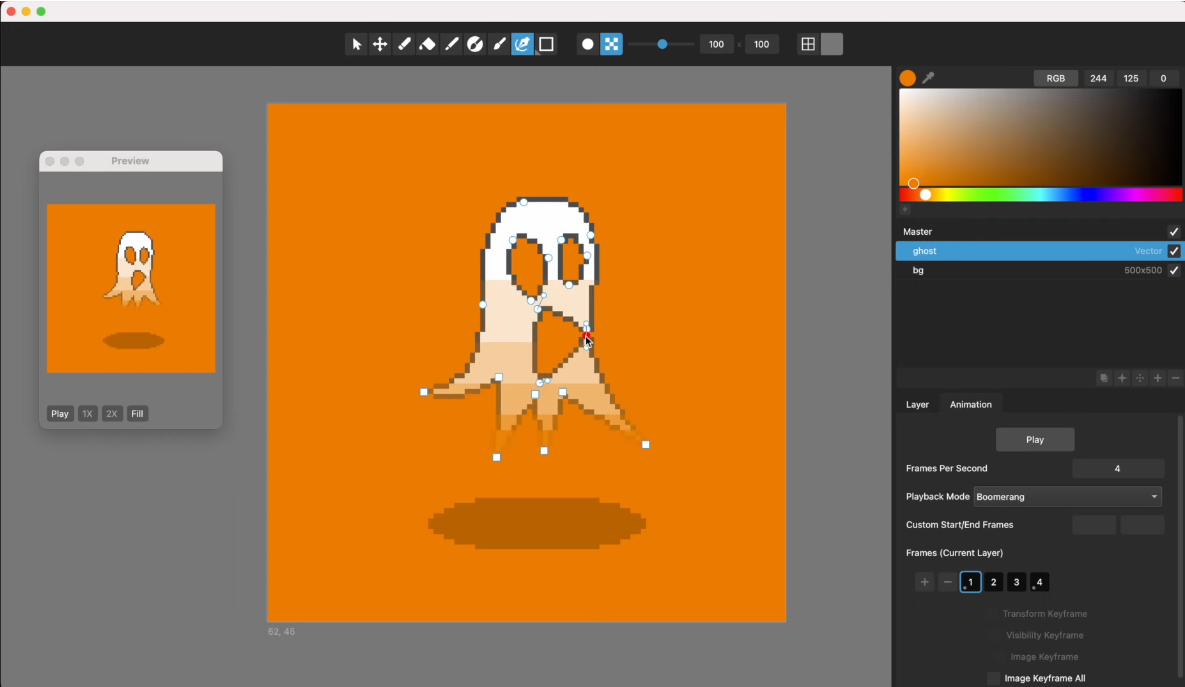Jump to frame 3

(1016, 582)
